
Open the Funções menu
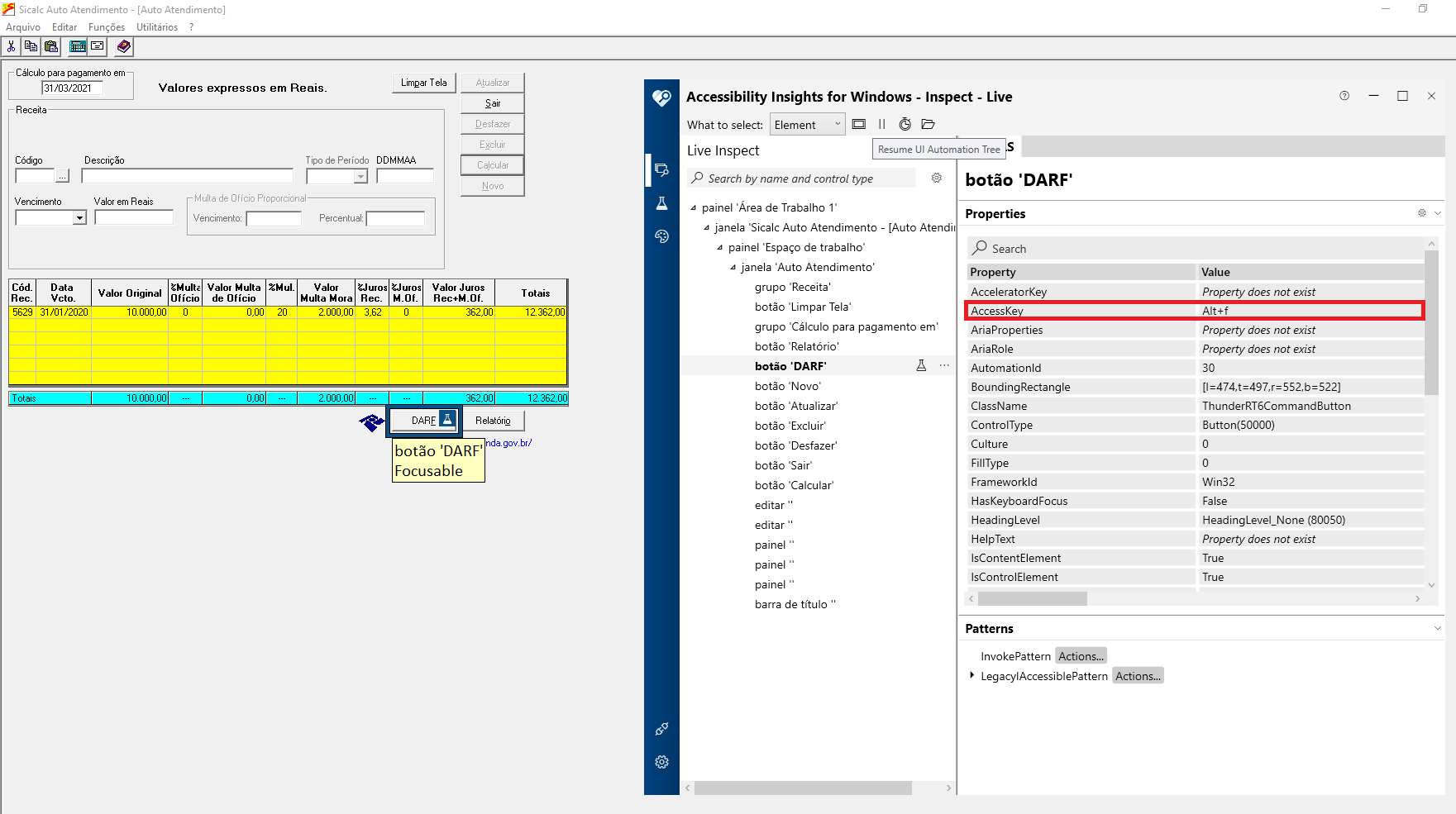coord(106,27)
